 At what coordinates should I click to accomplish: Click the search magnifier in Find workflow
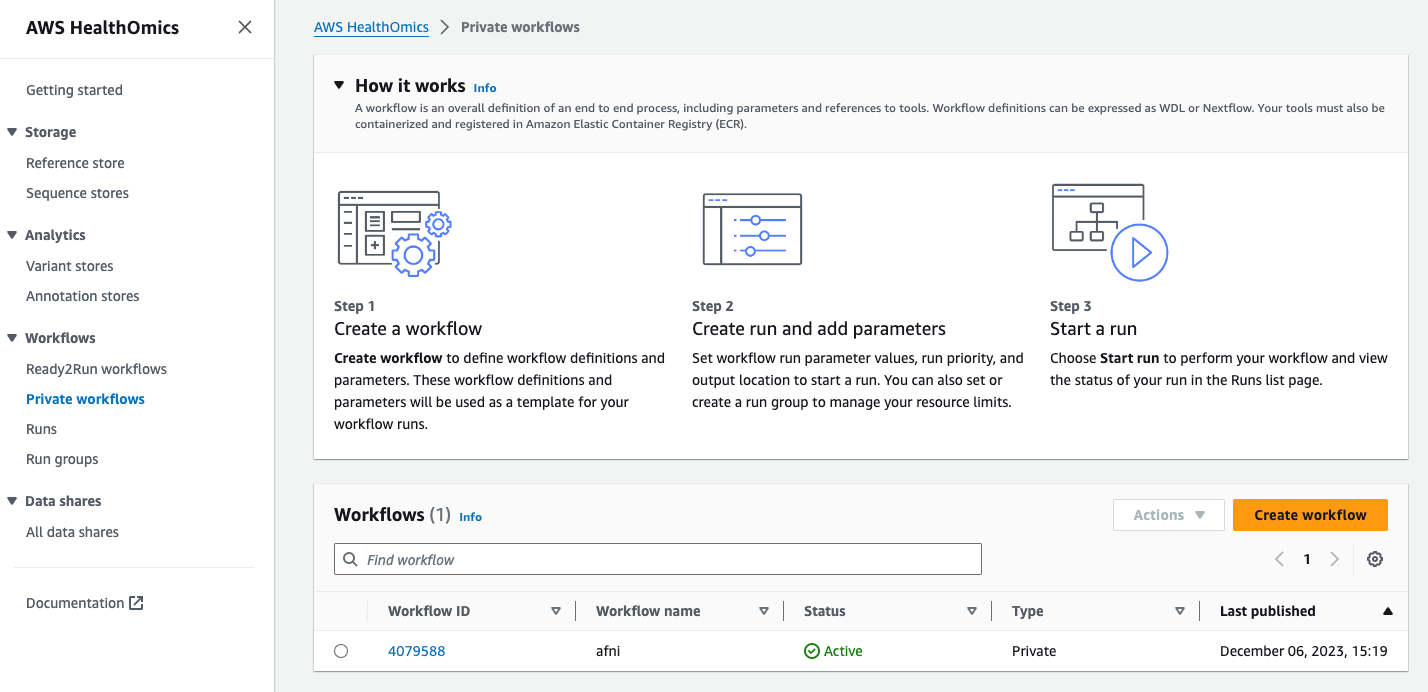[350, 559]
